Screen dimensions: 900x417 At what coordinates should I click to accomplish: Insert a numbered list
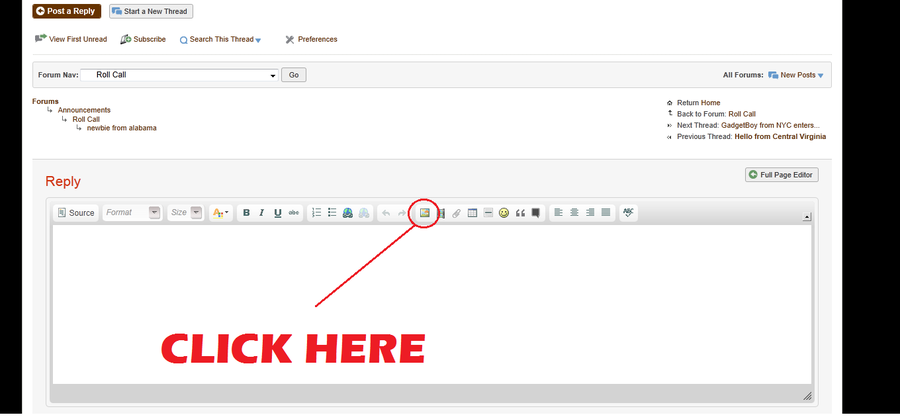coord(317,213)
